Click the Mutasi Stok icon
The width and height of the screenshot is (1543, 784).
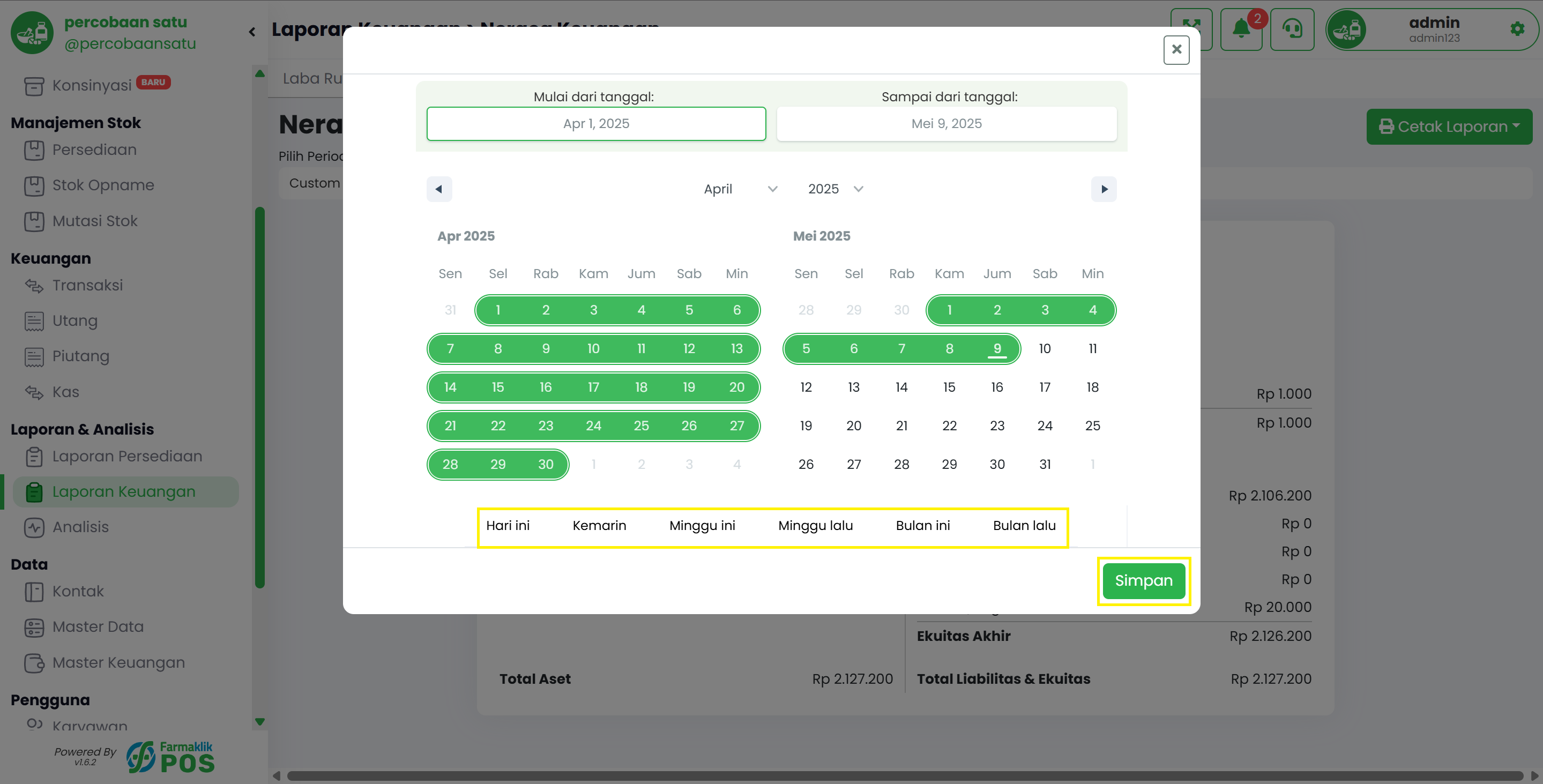pos(34,221)
